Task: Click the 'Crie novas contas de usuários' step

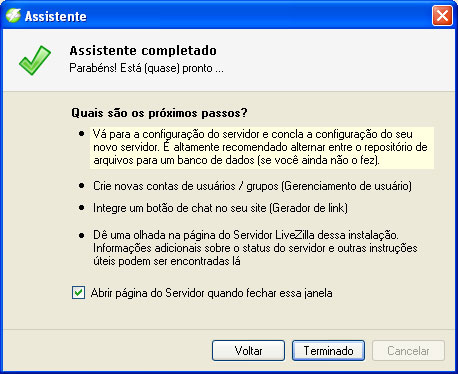Action: [x=252, y=186]
